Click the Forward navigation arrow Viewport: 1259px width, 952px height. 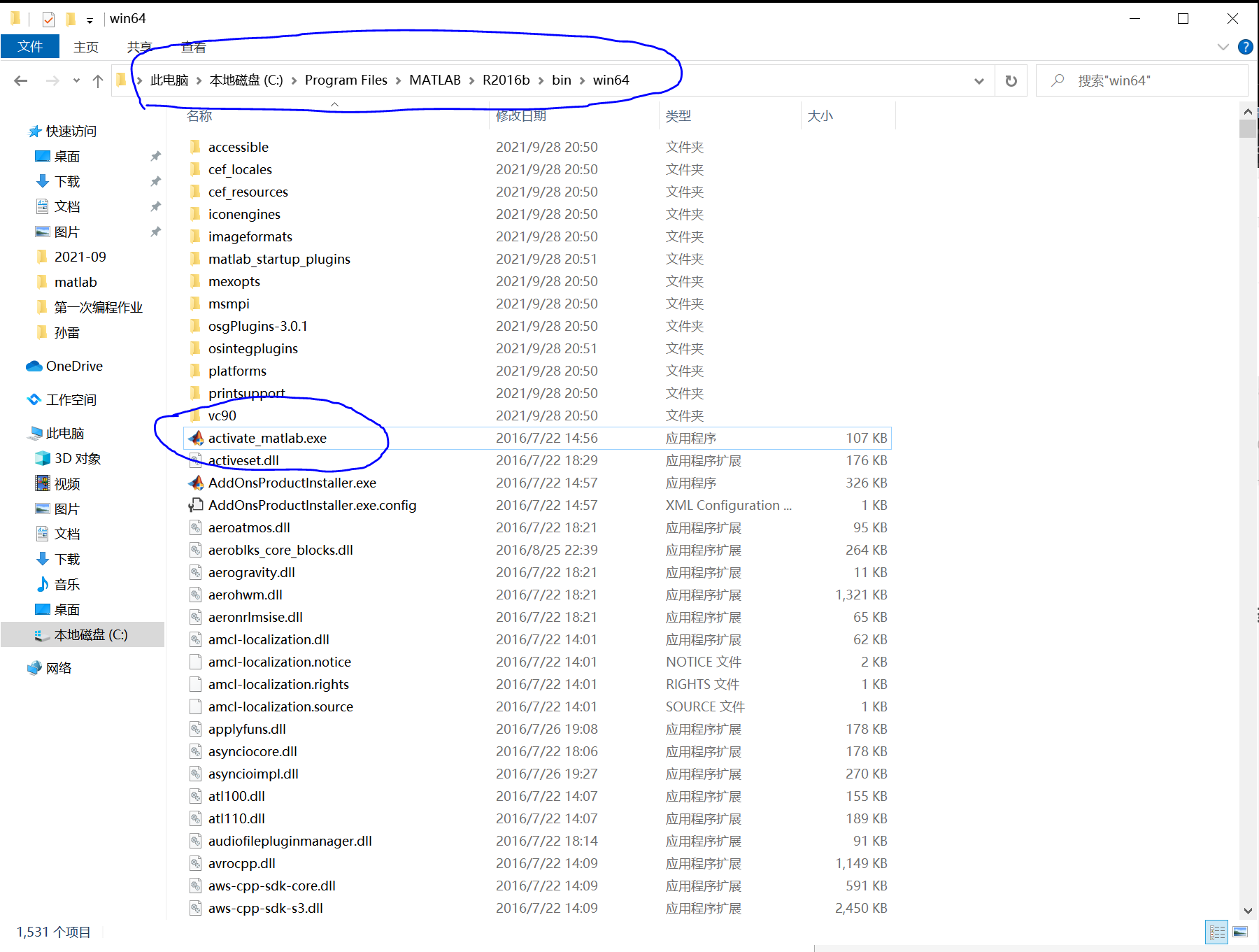tap(52, 80)
